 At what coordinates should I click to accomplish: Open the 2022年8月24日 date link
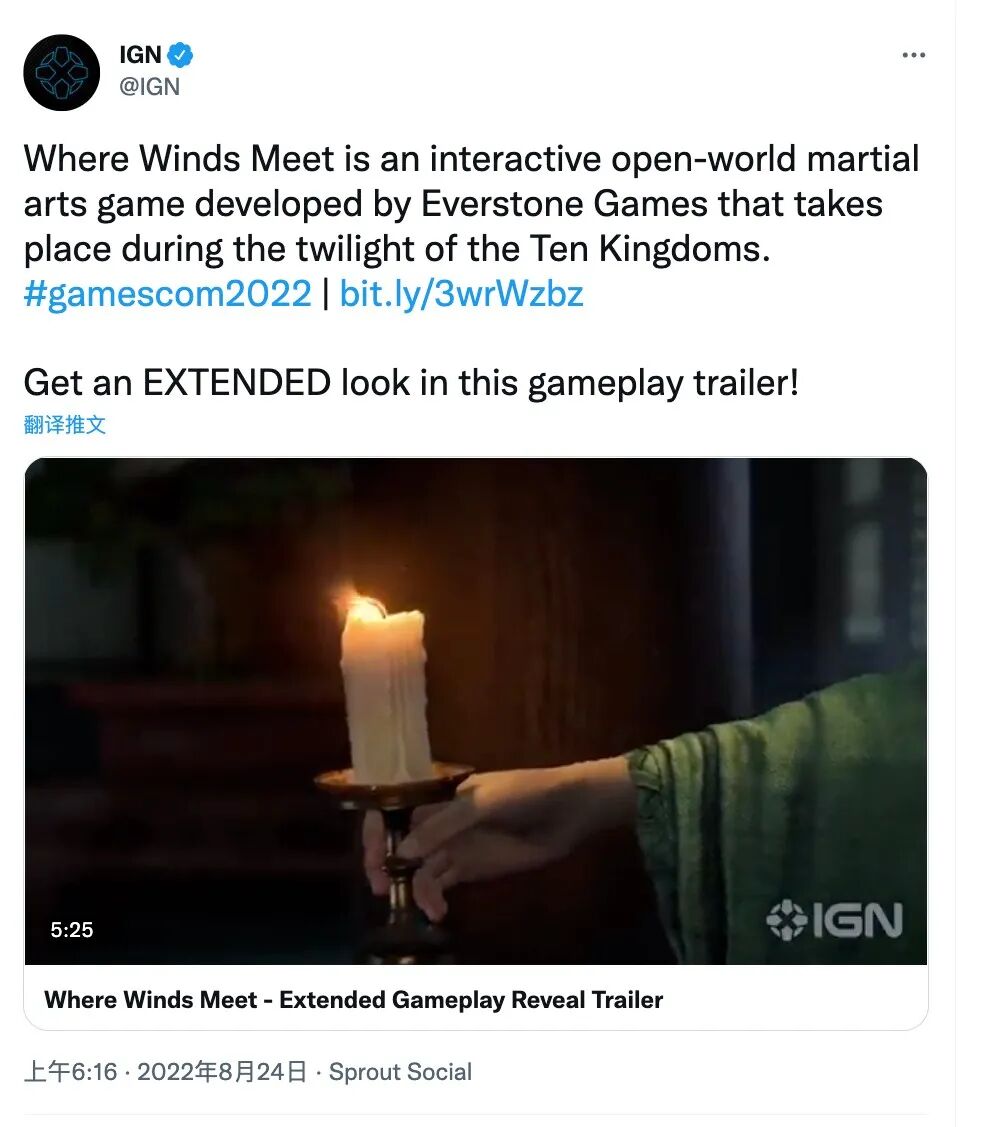(222, 1072)
